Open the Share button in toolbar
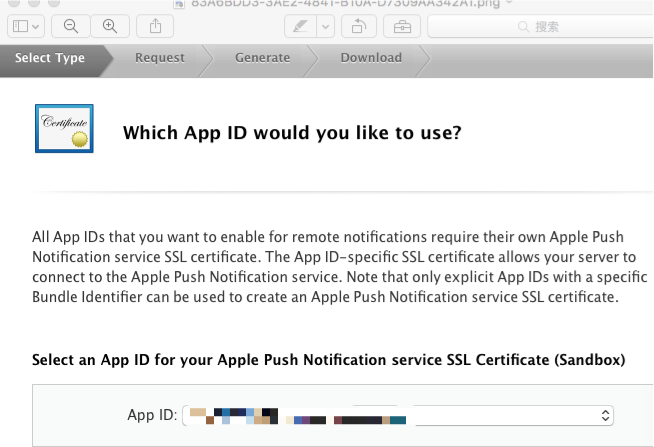The height and width of the screenshot is (447, 654). point(155,26)
